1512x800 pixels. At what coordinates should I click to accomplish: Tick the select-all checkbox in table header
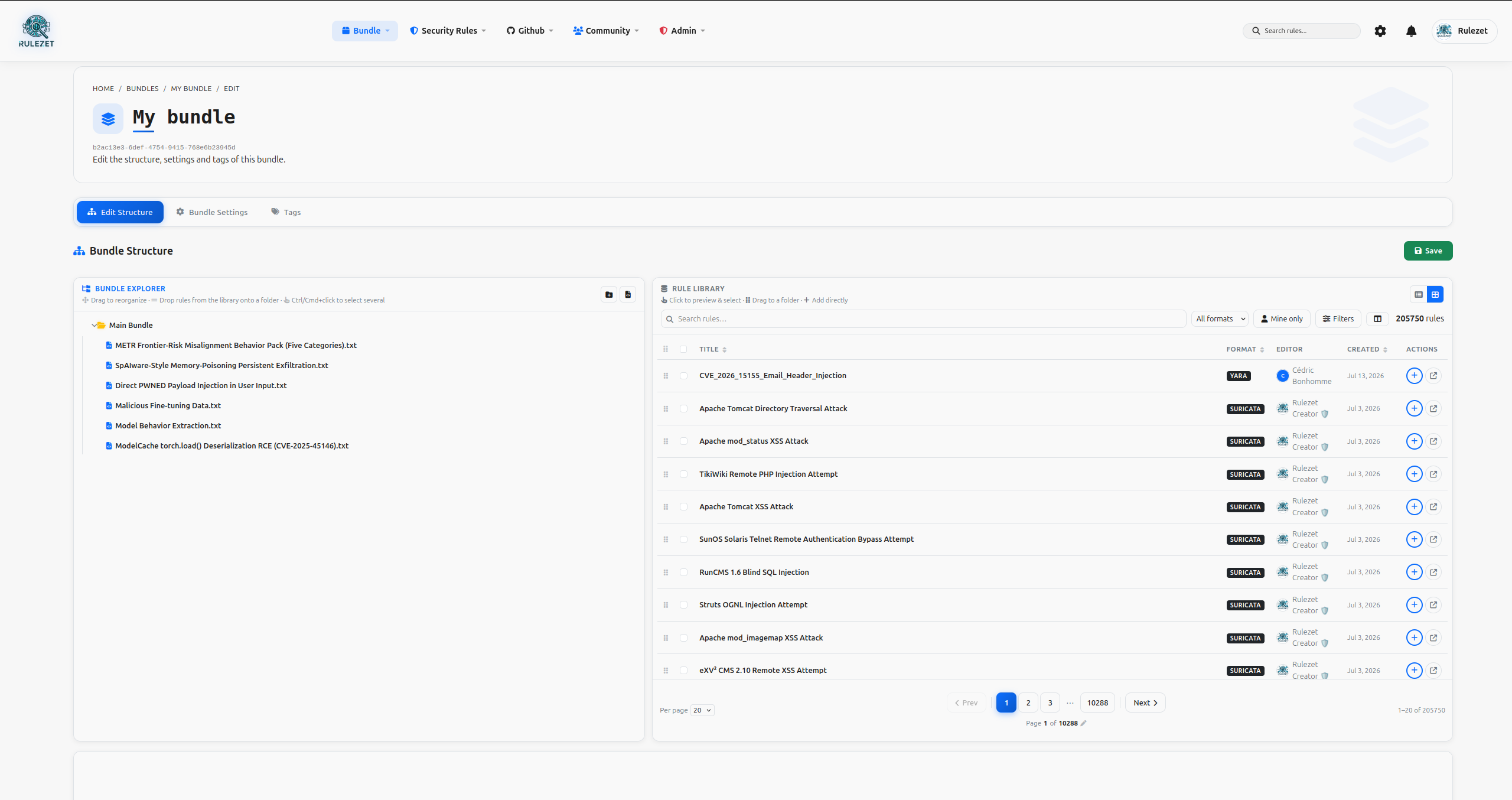683,349
